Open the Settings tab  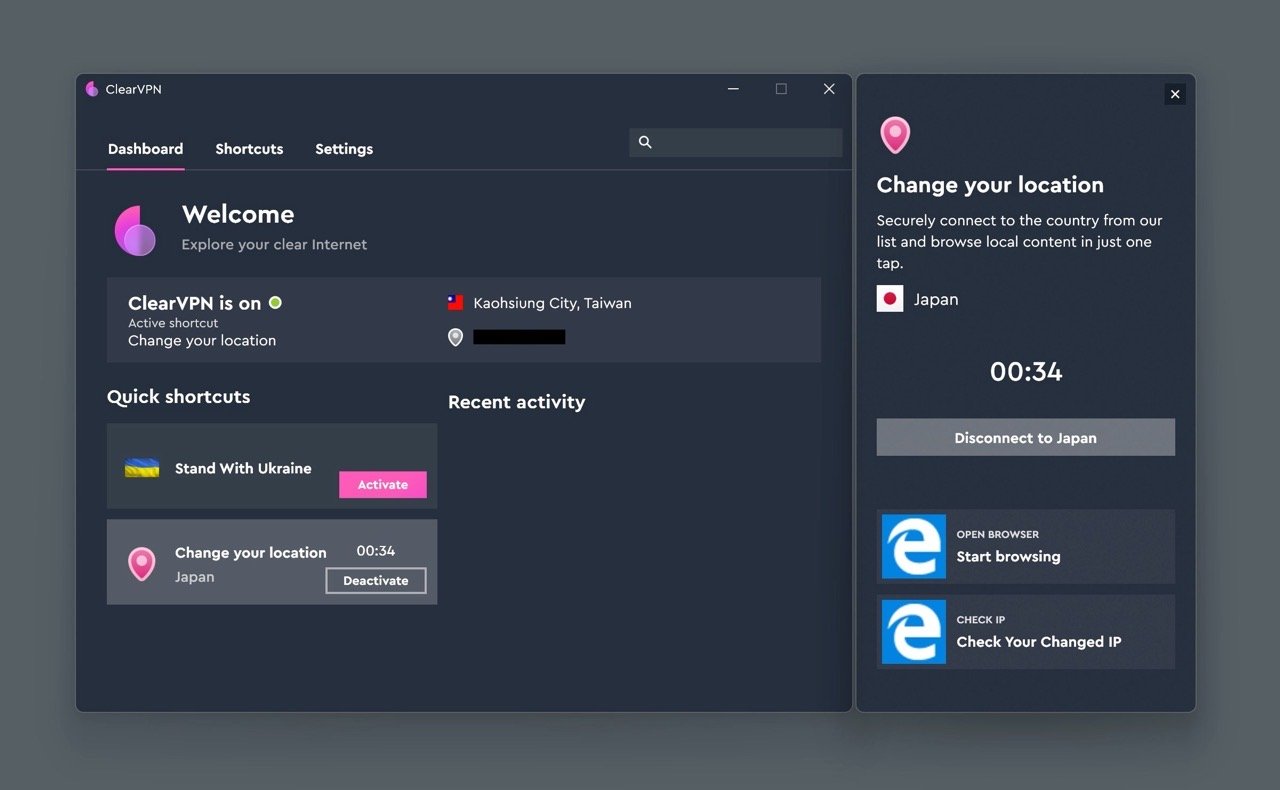tap(344, 149)
